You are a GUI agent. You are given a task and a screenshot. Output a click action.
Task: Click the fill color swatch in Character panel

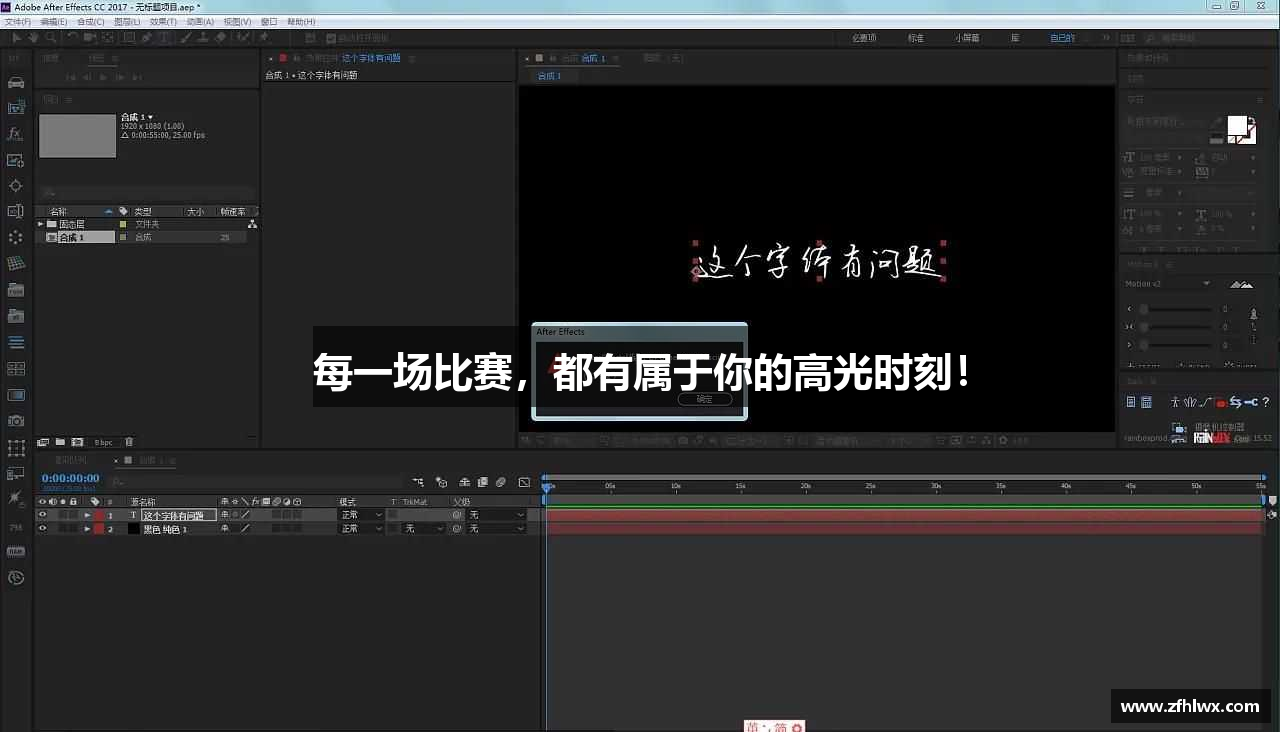click(x=1238, y=126)
